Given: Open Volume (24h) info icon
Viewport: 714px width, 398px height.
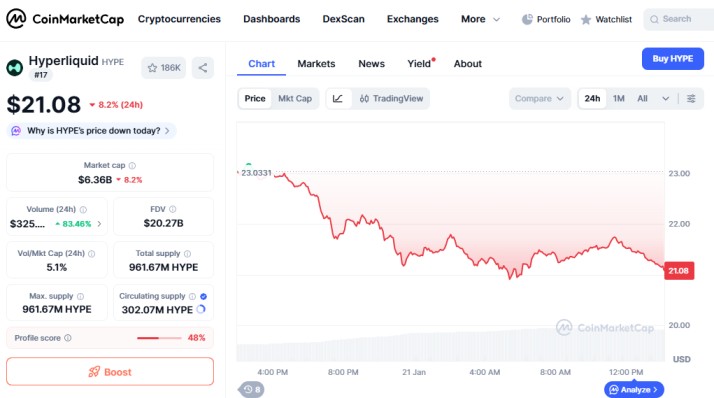Looking at the screenshot, I should point(83,209).
